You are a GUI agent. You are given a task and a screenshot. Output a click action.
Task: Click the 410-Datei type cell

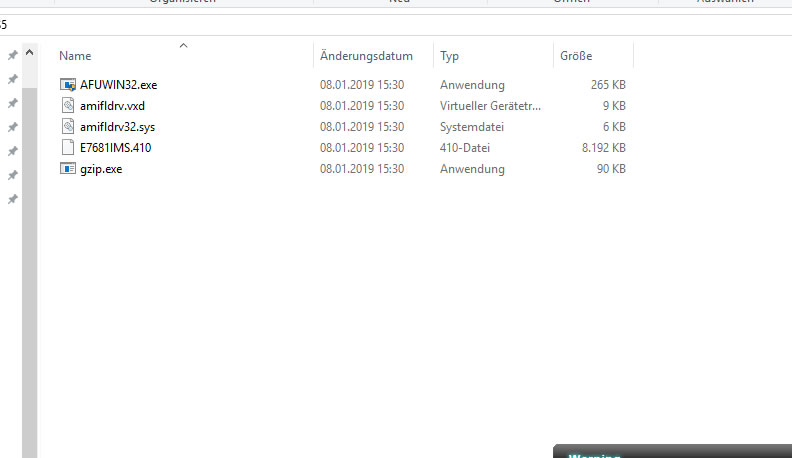coord(465,148)
